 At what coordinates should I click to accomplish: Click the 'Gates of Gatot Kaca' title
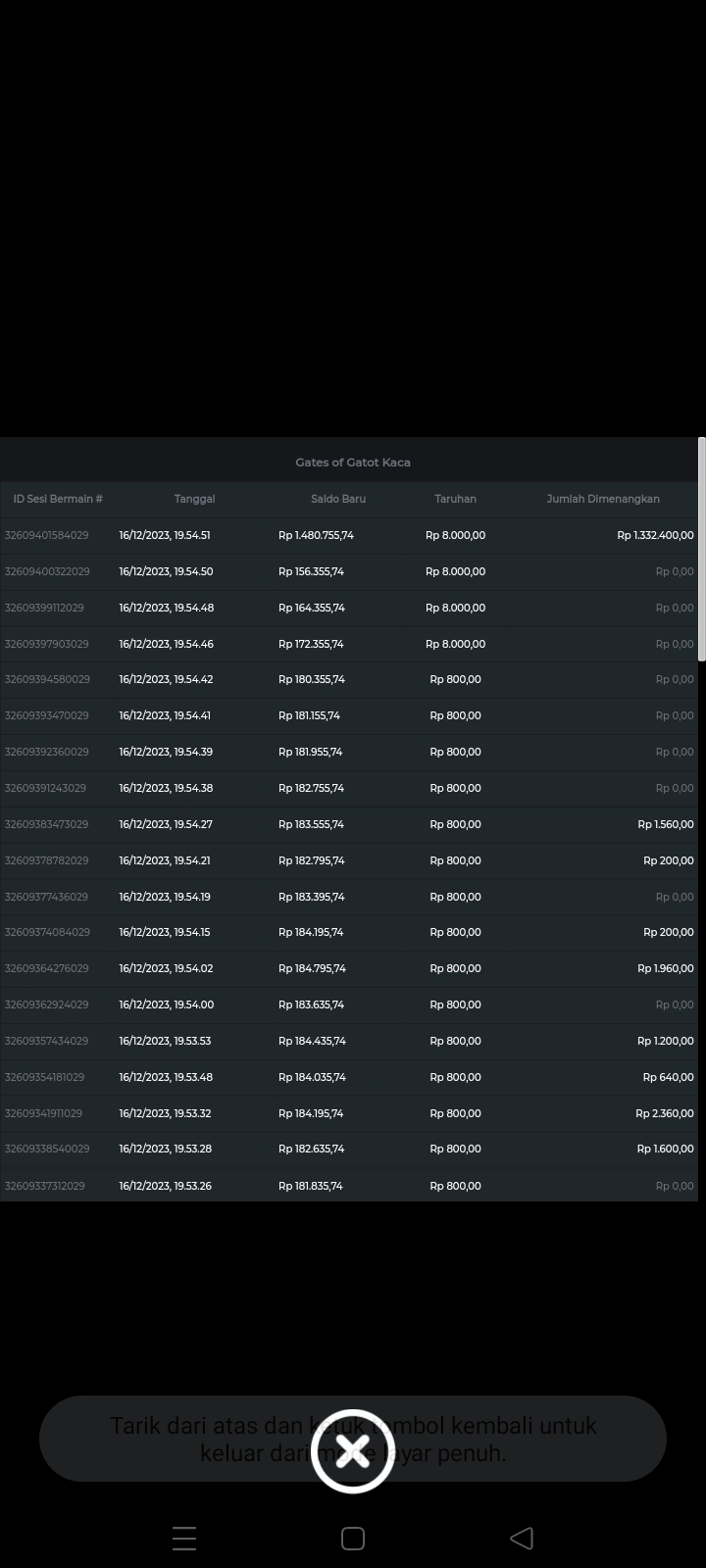coord(353,463)
